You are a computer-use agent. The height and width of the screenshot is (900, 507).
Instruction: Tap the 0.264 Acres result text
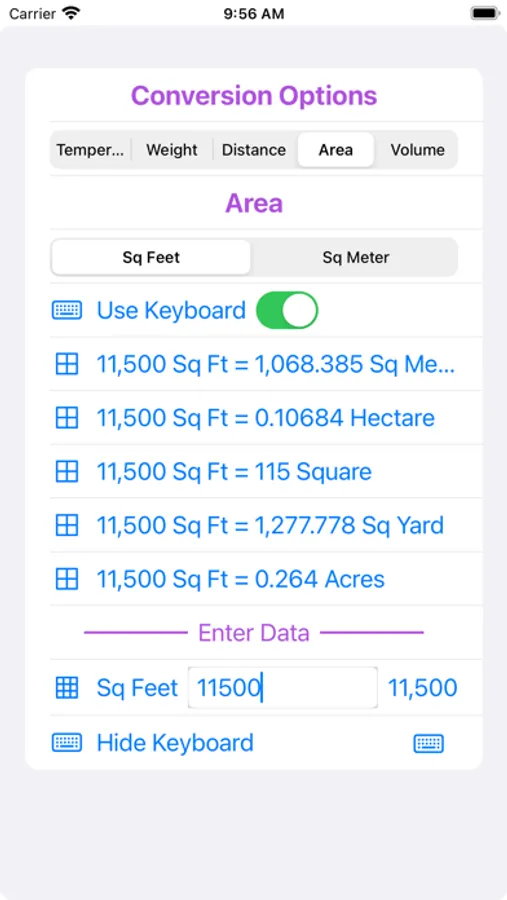click(241, 579)
